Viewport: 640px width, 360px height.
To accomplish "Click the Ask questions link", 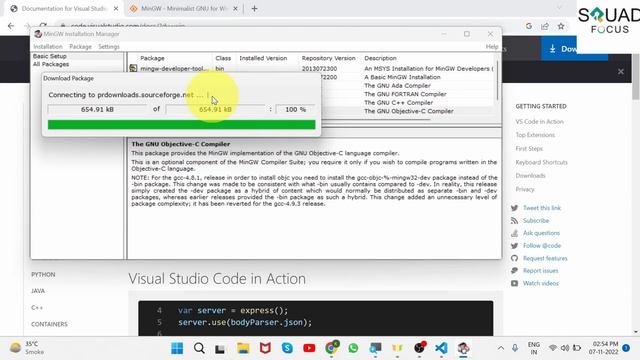I will pos(541,233).
